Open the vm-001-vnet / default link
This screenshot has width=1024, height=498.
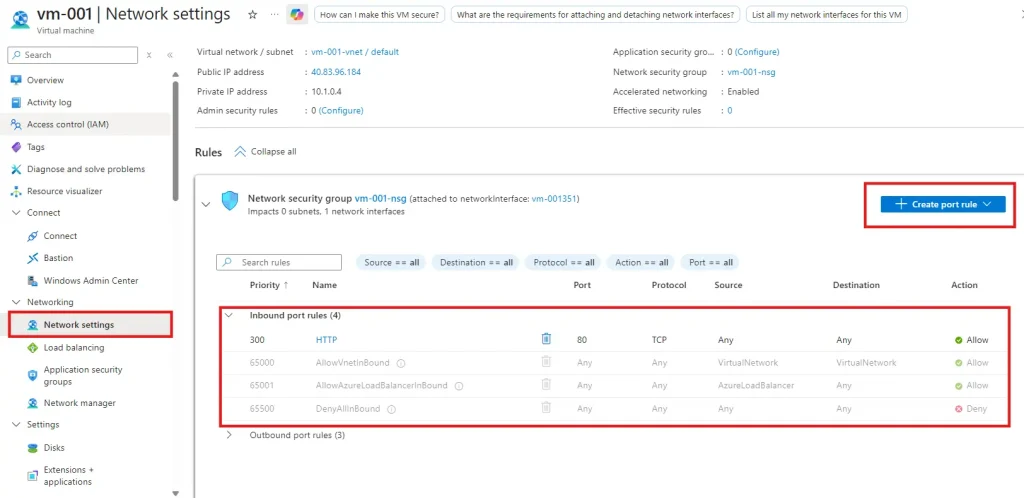point(354,52)
